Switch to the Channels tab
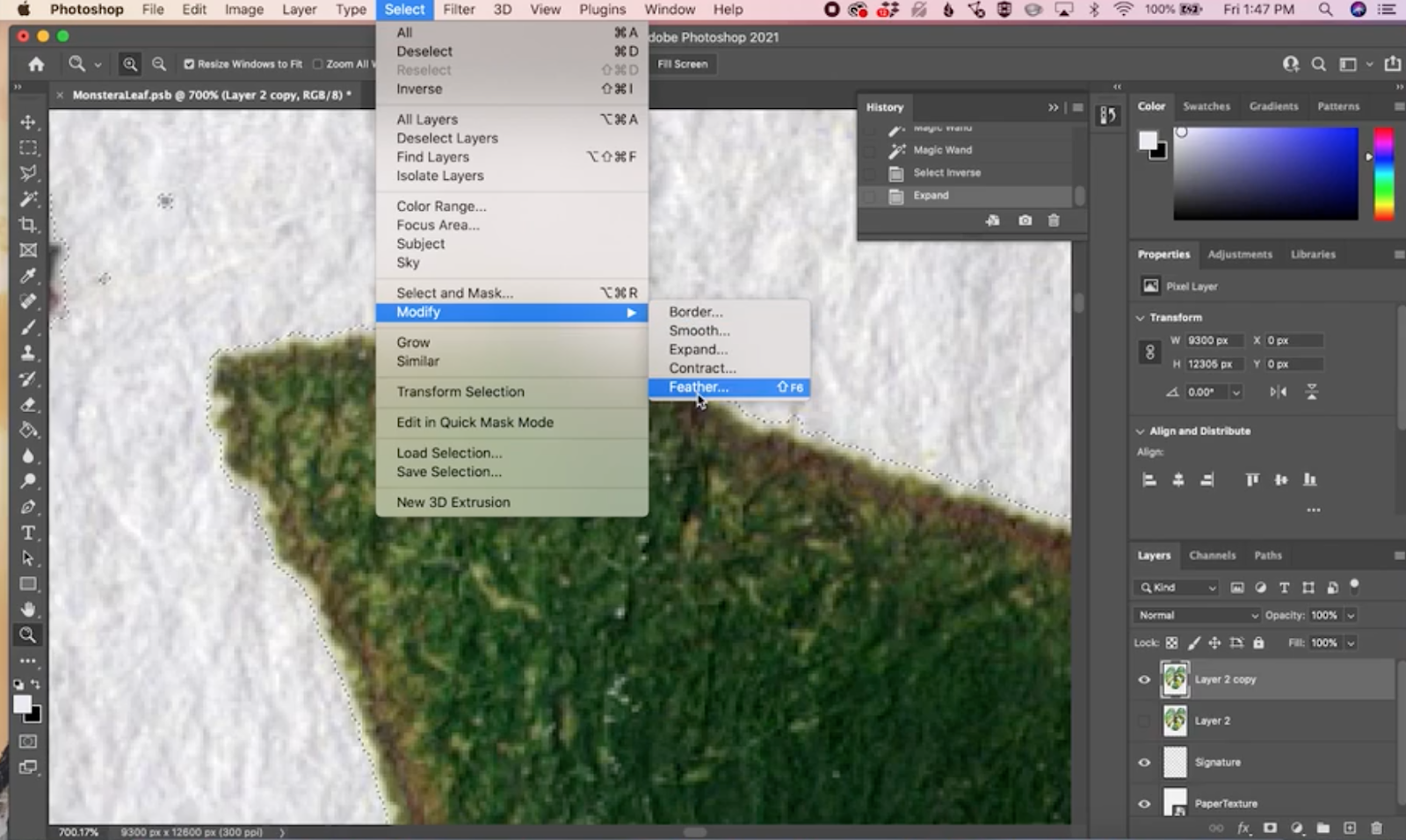 click(x=1212, y=555)
